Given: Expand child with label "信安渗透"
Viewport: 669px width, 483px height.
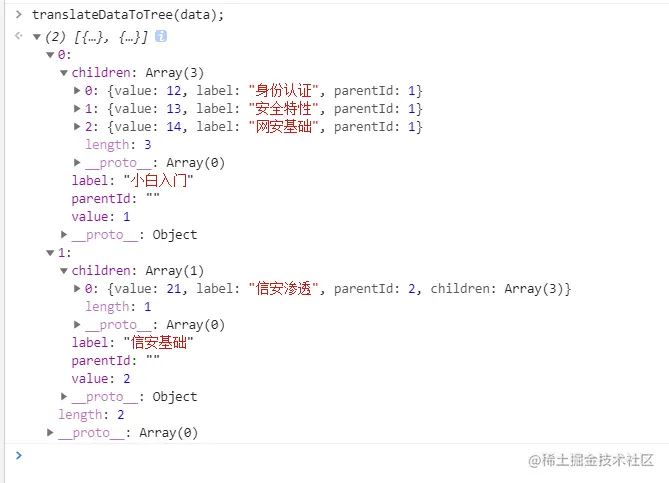Looking at the screenshot, I should pyautogui.click(x=77, y=288).
